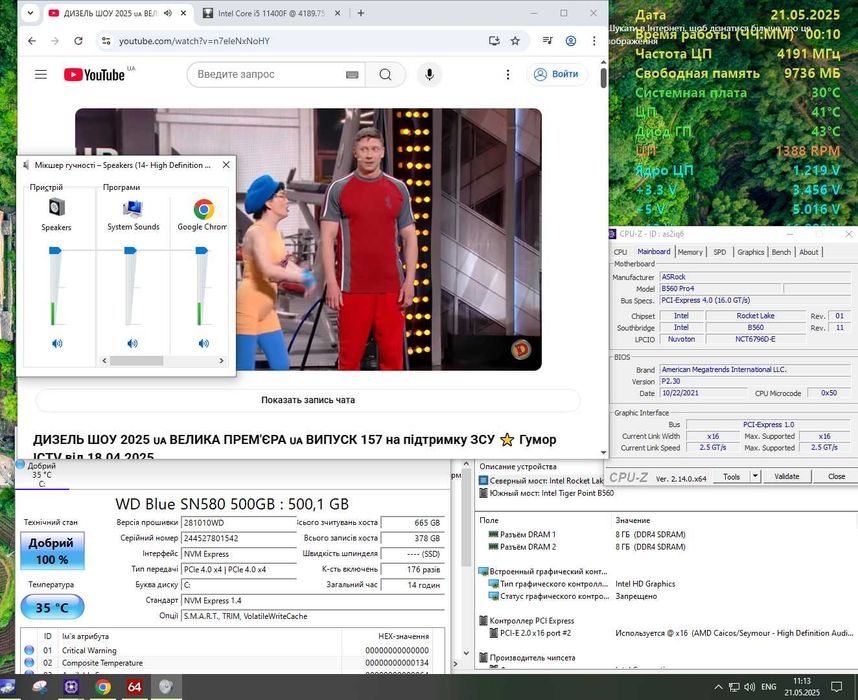Viewport: 858px width, 700px height.
Task: Click Показать запись чата button
Action: point(308,400)
